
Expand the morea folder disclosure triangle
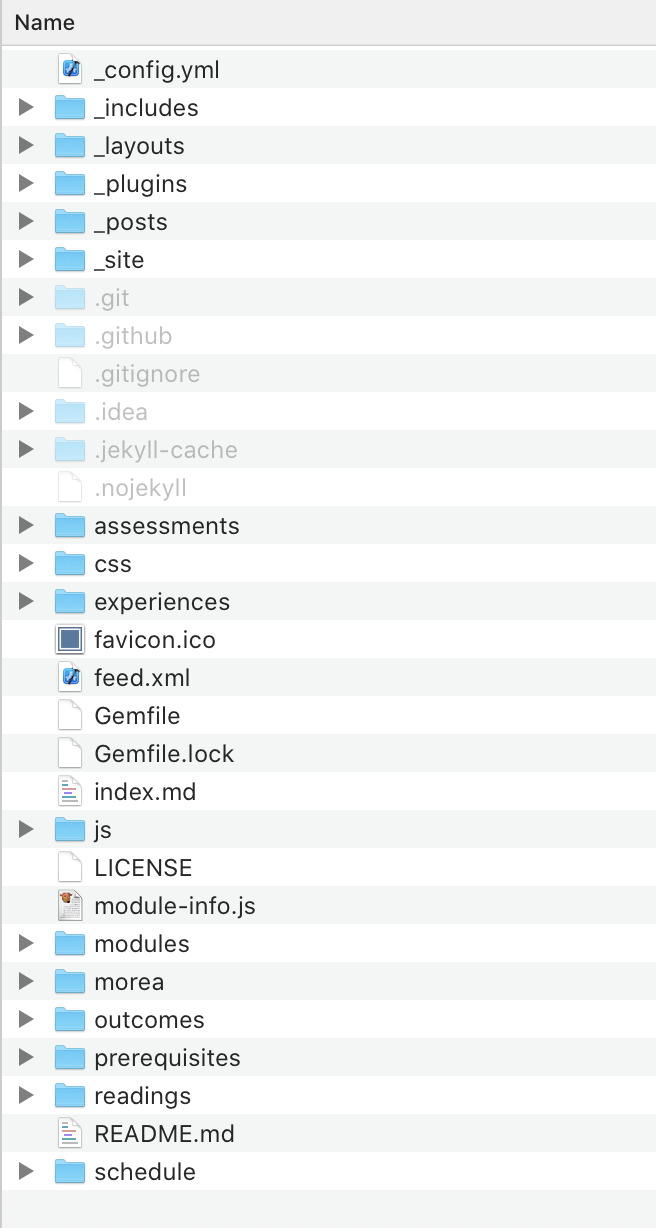[x=27, y=982]
